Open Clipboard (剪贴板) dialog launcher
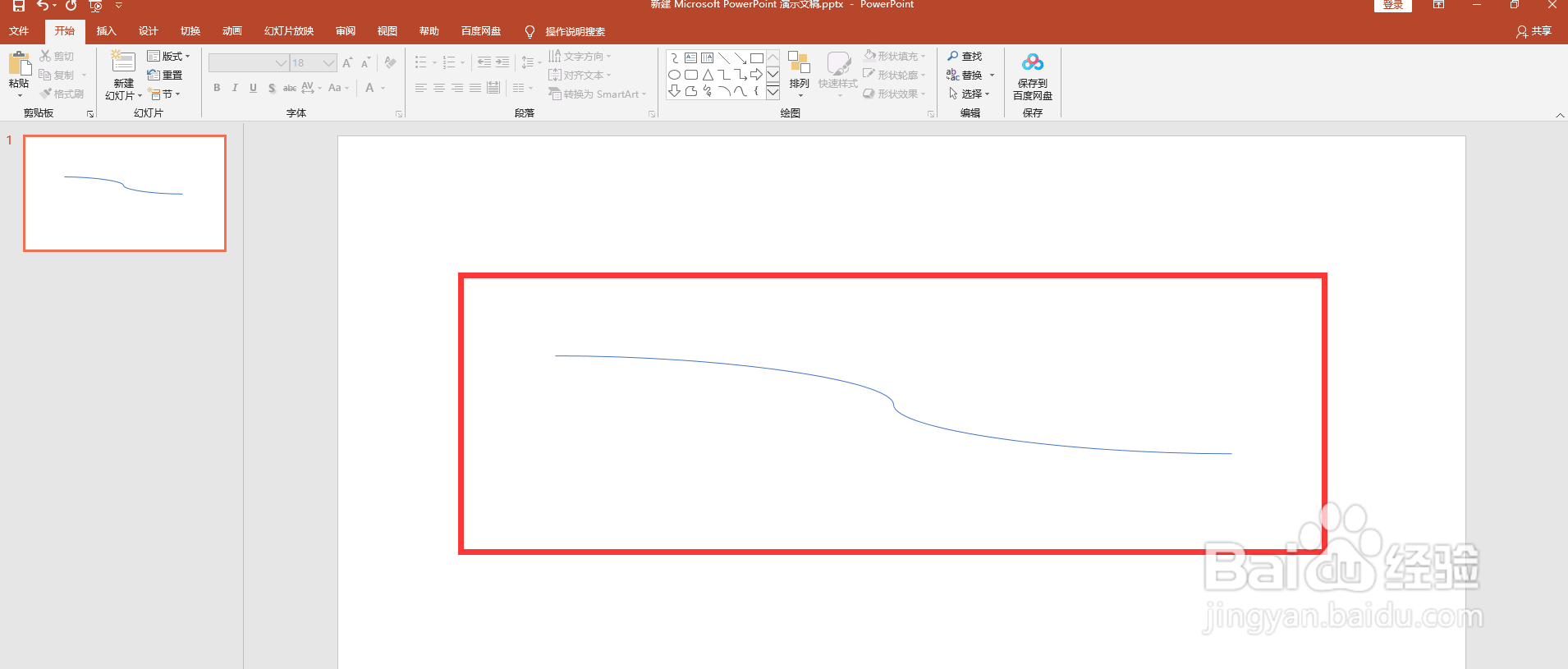The image size is (1568, 669). (90, 114)
